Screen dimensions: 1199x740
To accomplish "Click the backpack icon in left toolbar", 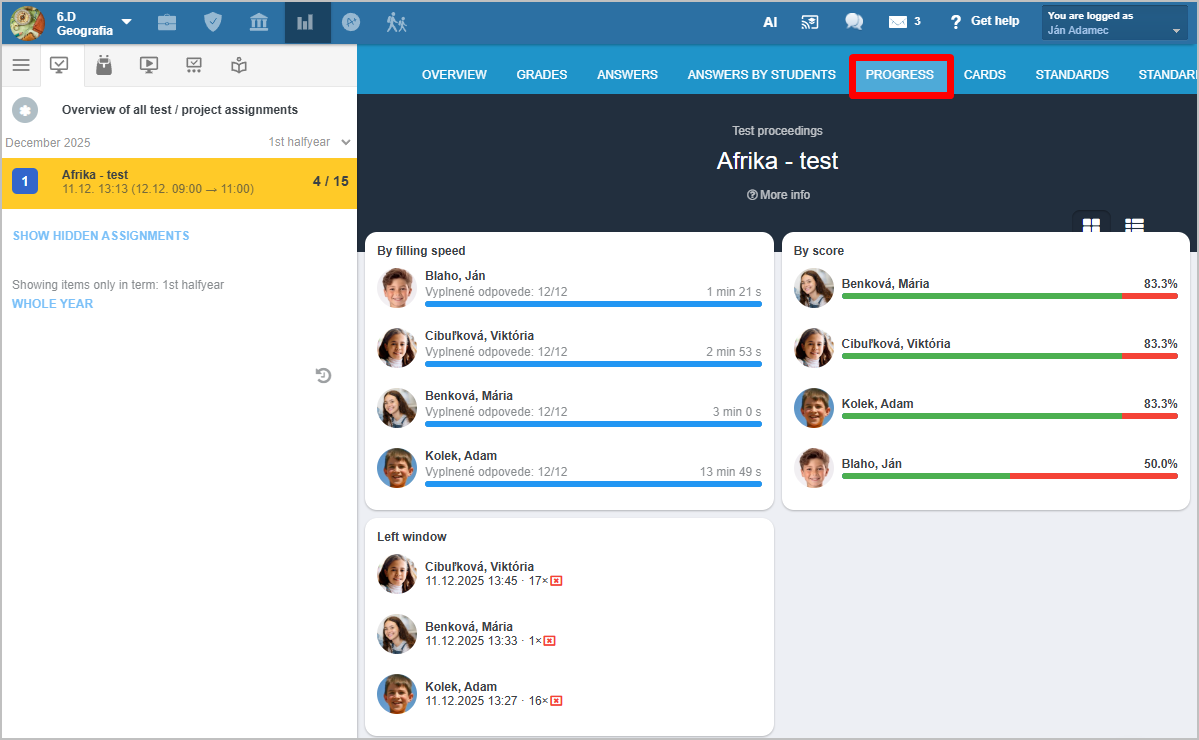I will [103, 66].
